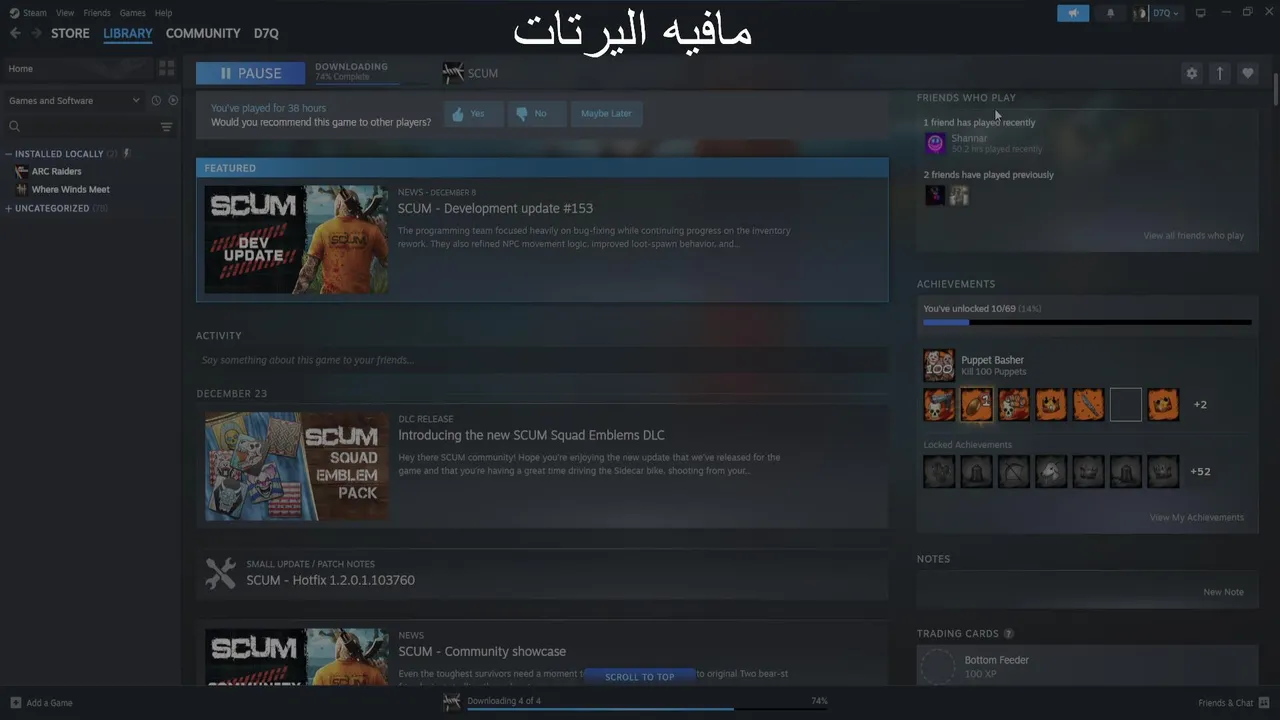The image size is (1280, 720).
Task: Open the Puppet Basher achievement icon
Action: (939, 365)
